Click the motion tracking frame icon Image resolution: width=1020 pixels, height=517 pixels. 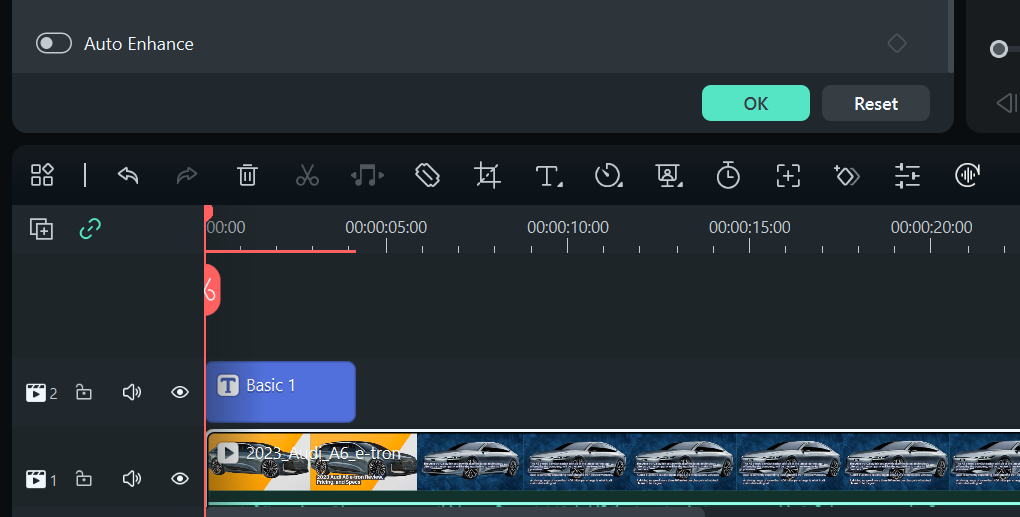coord(788,175)
